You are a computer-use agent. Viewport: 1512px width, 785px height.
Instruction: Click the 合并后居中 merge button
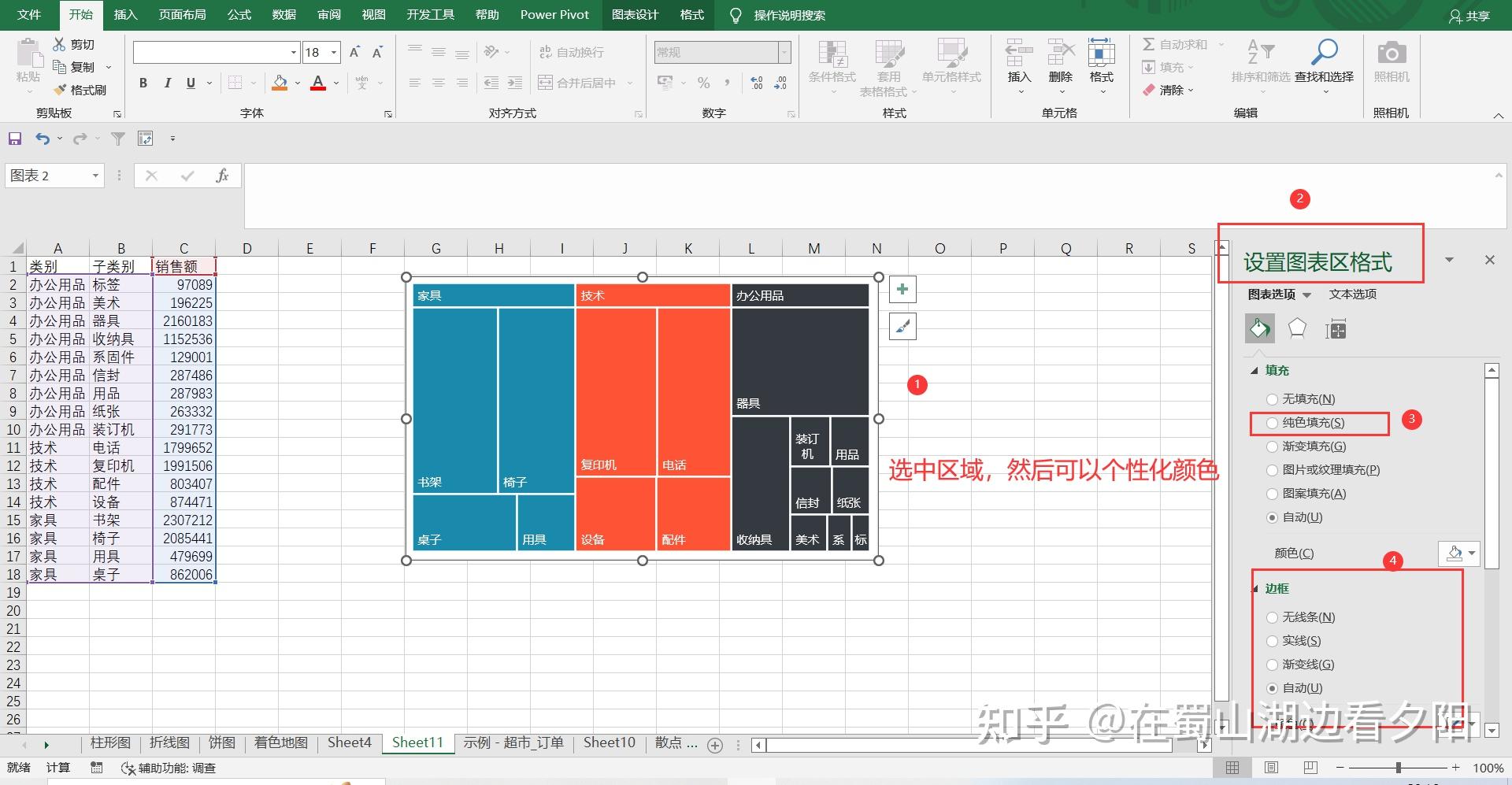point(577,82)
